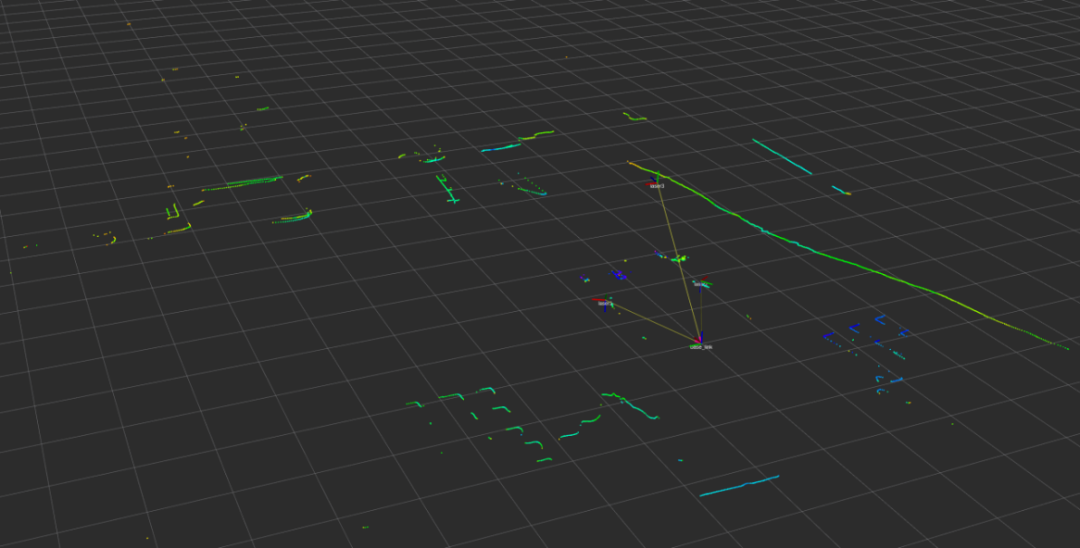Select the green cross-shaped scan points
1080x548 pixels.
point(447,190)
